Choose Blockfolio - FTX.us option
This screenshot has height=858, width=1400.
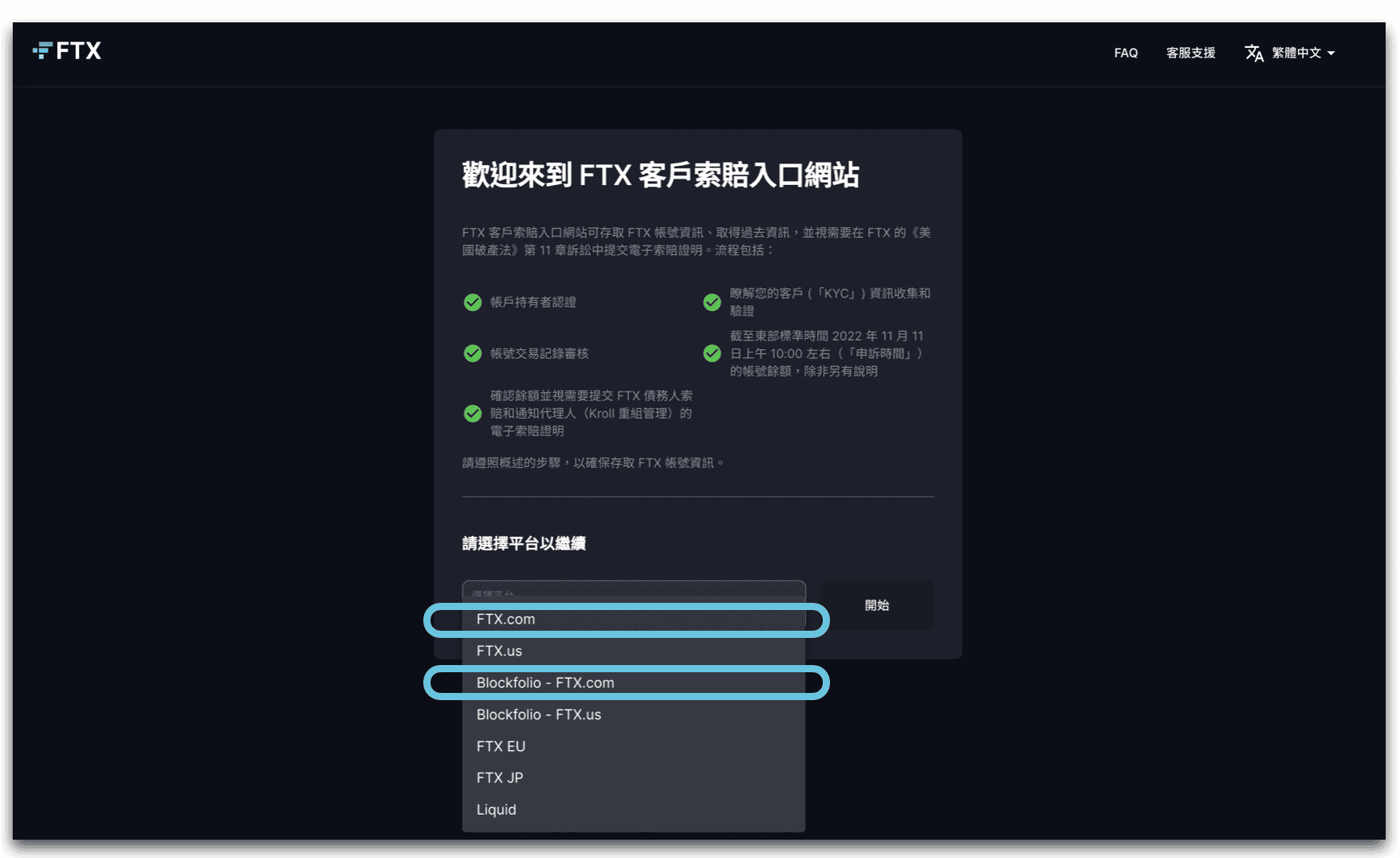click(x=634, y=714)
